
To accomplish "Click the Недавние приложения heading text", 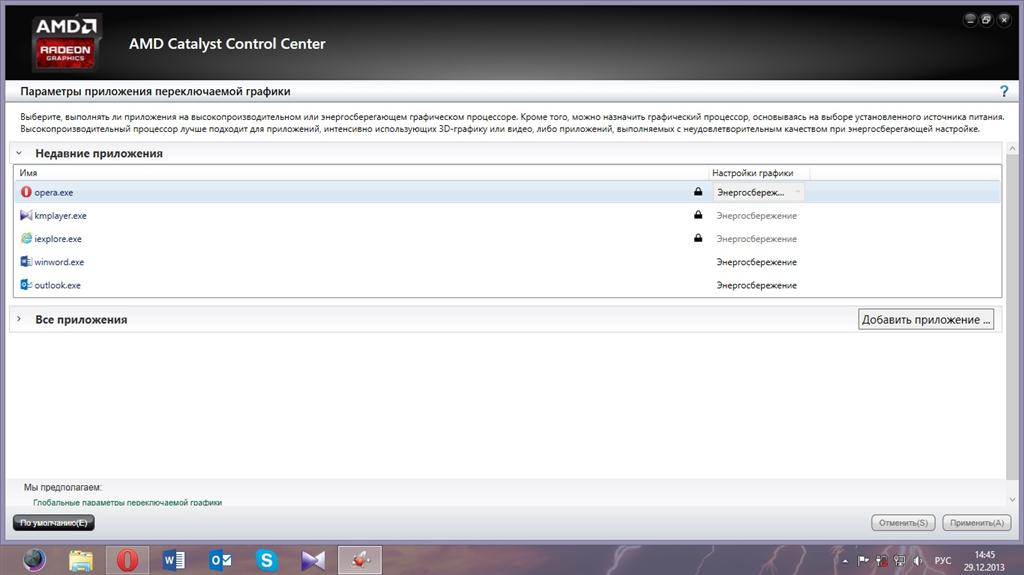I will [99, 154].
